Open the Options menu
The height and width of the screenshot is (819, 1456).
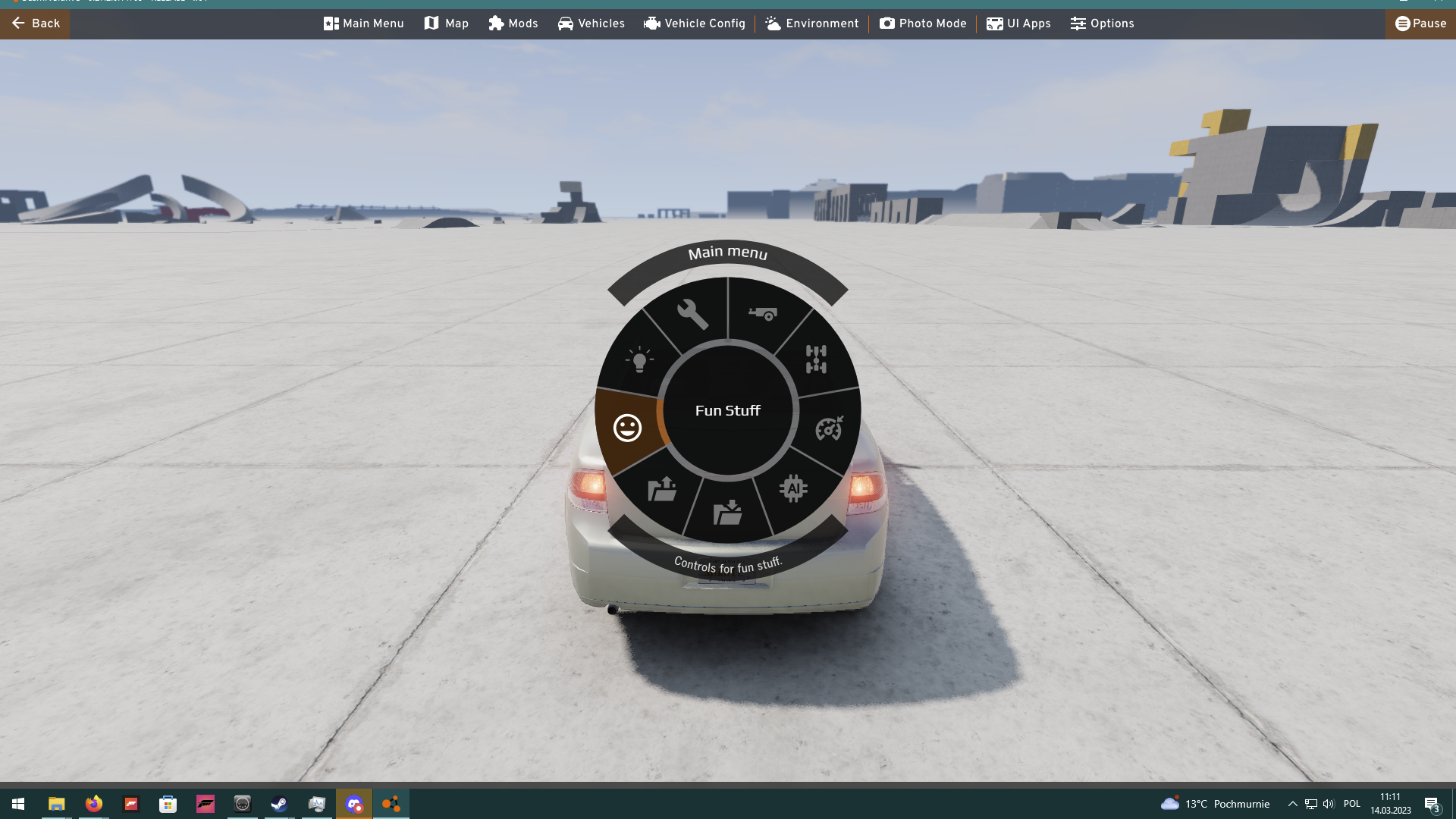click(x=1103, y=24)
